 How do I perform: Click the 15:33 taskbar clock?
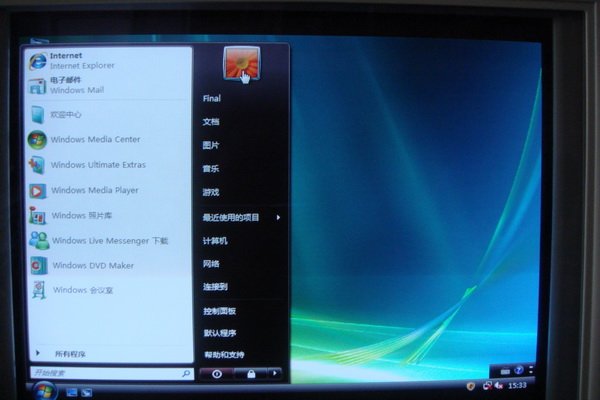coord(517,385)
